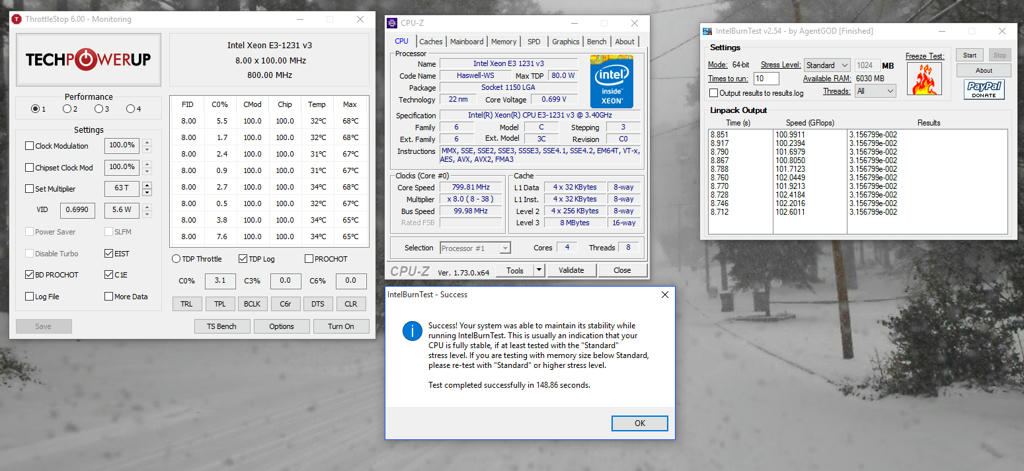Viewport: 1024px width, 471px height.
Task: Click the TPL button
Action: [x=220, y=304]
